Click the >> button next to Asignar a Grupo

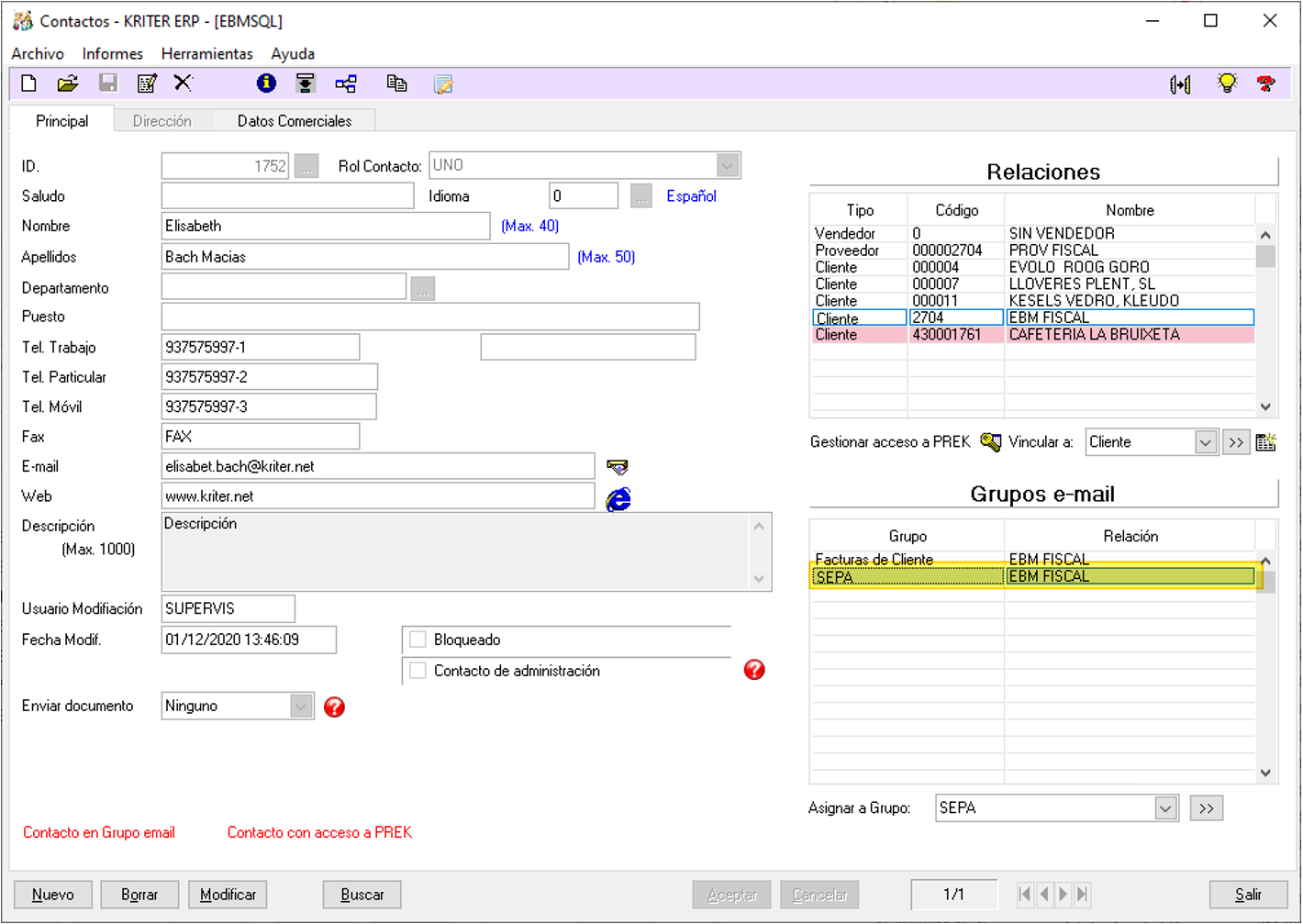tap(1207, 808)
